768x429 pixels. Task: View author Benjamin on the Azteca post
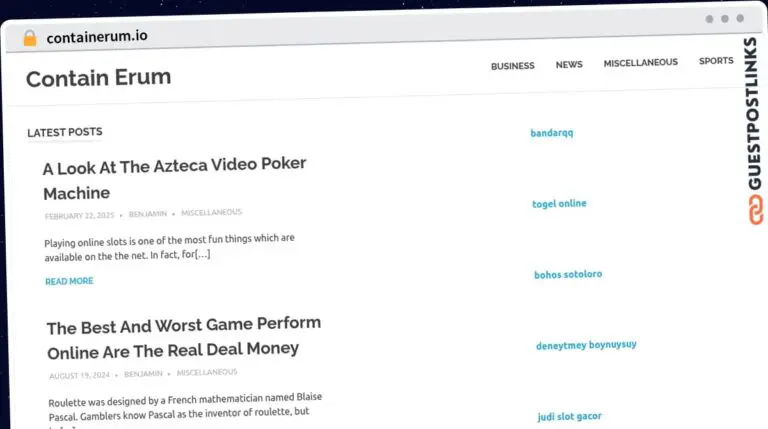click(x=148, y=214)
